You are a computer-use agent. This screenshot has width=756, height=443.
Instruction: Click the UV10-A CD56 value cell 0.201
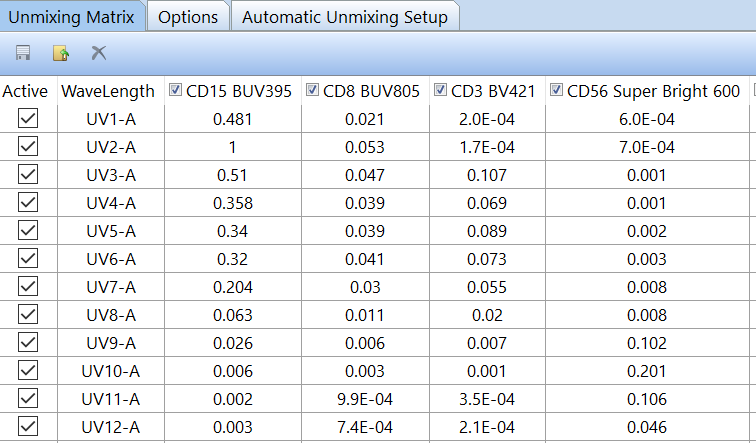coord(653,371)
